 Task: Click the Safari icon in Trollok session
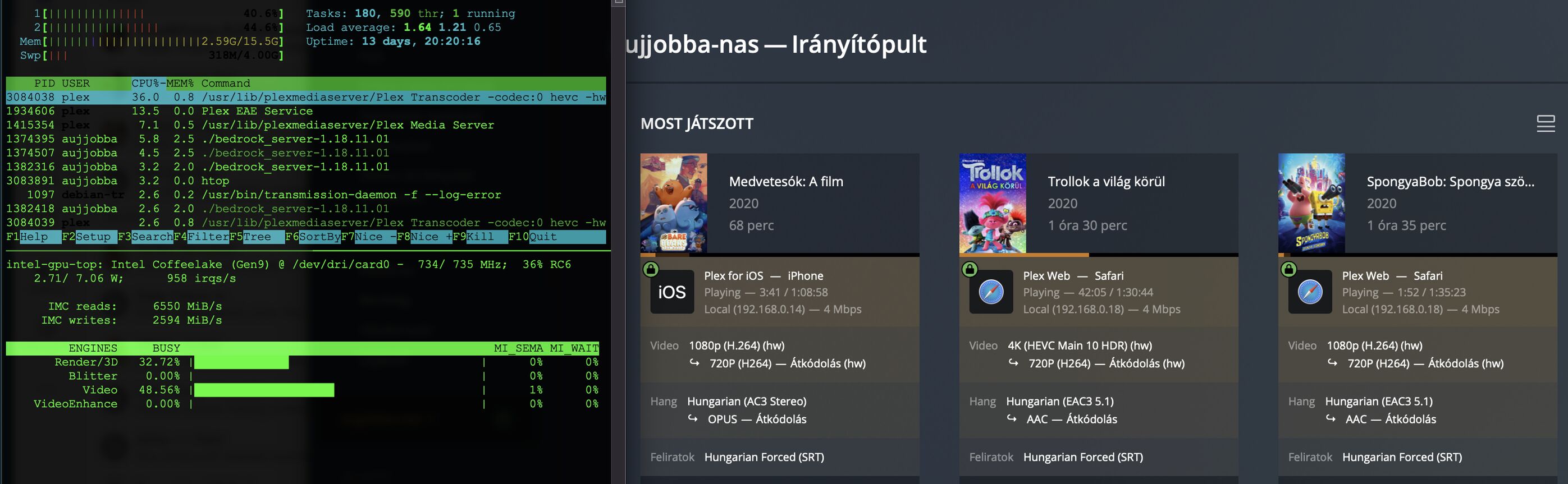pos(991,292)
